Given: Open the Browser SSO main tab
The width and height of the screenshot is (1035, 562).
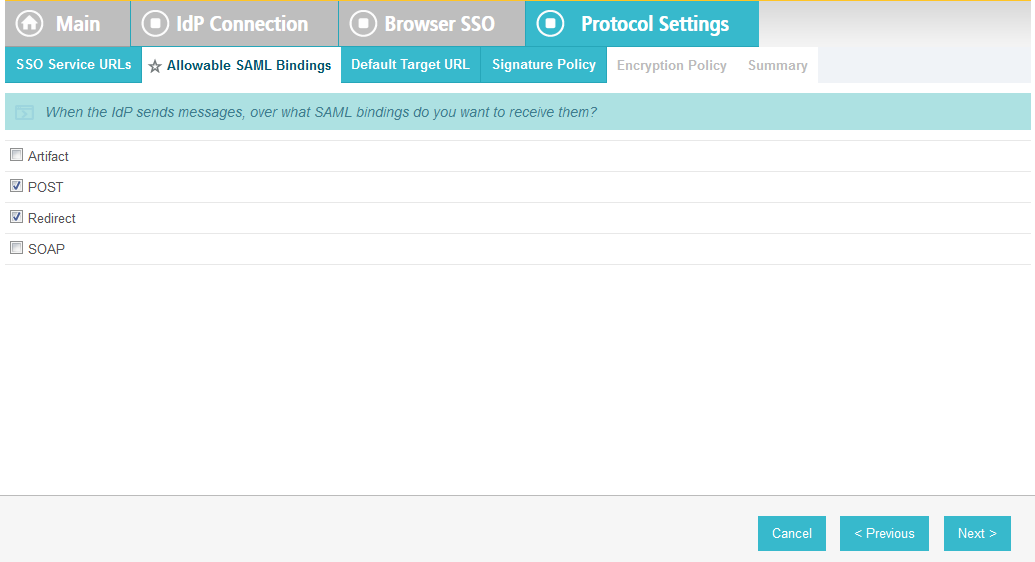Looking at the screenshot, I should pyautogui.click(x=432, y=24).
